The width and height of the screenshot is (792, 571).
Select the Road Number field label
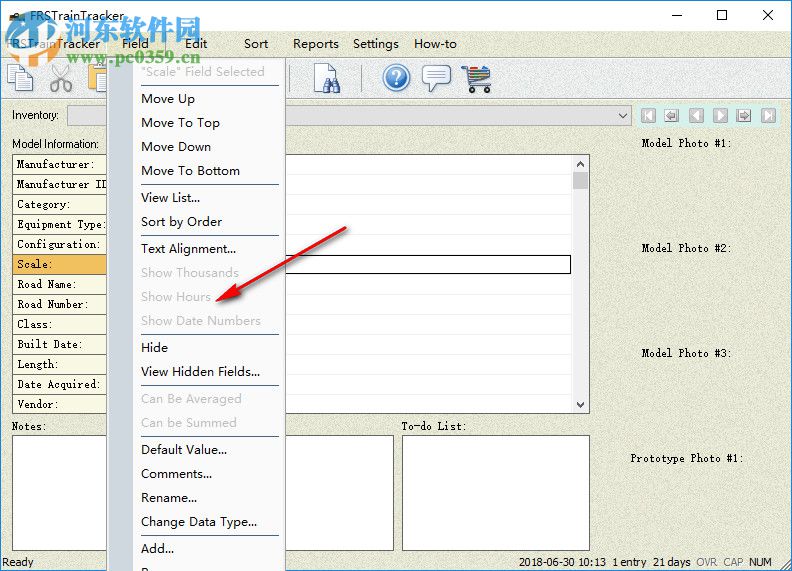[59, 304]
